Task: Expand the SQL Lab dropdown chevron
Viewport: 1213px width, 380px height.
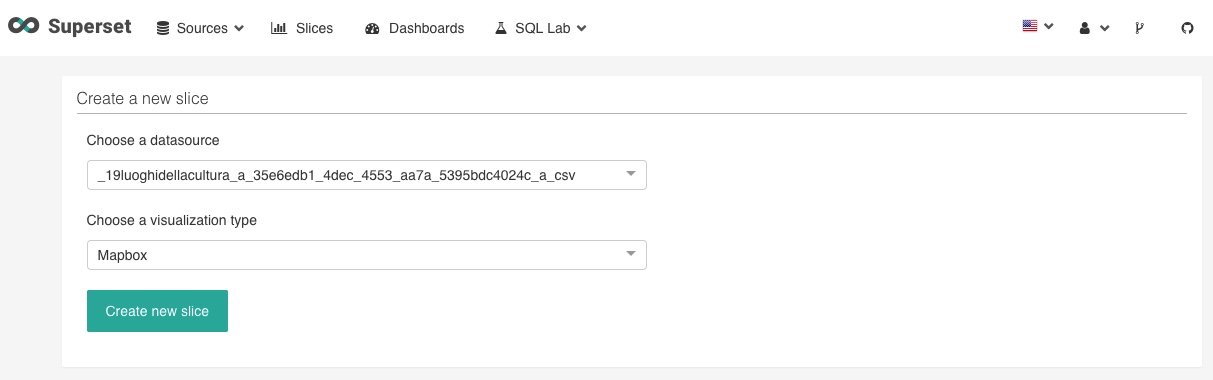Action: (581, 29)
